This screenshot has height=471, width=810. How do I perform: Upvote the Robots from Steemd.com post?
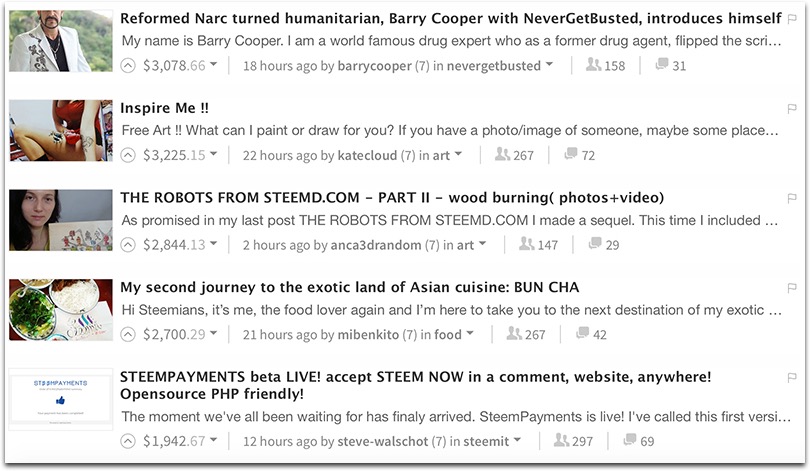tap(128, 244)
